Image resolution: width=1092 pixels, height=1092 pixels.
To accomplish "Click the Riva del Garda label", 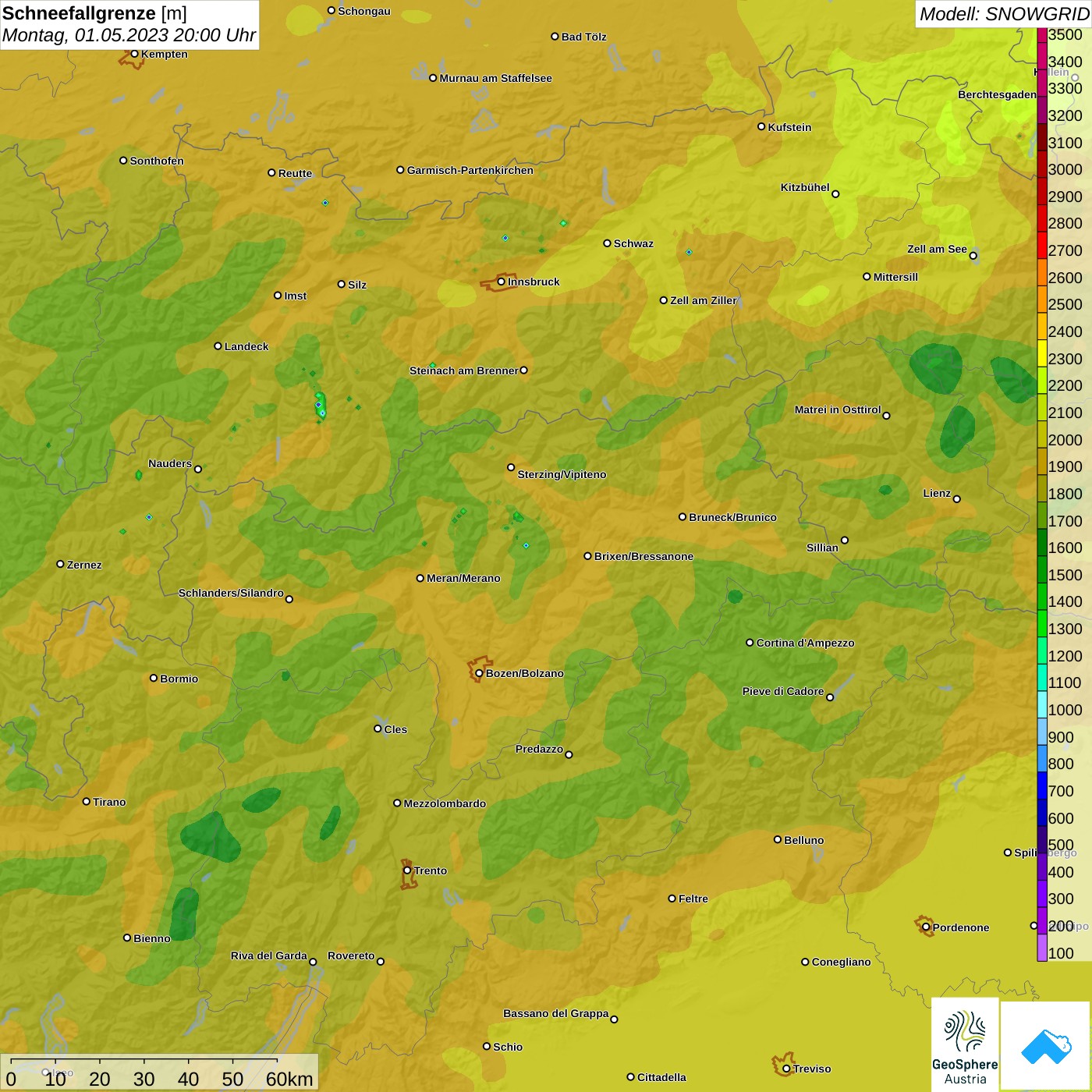I will [269, 955].
